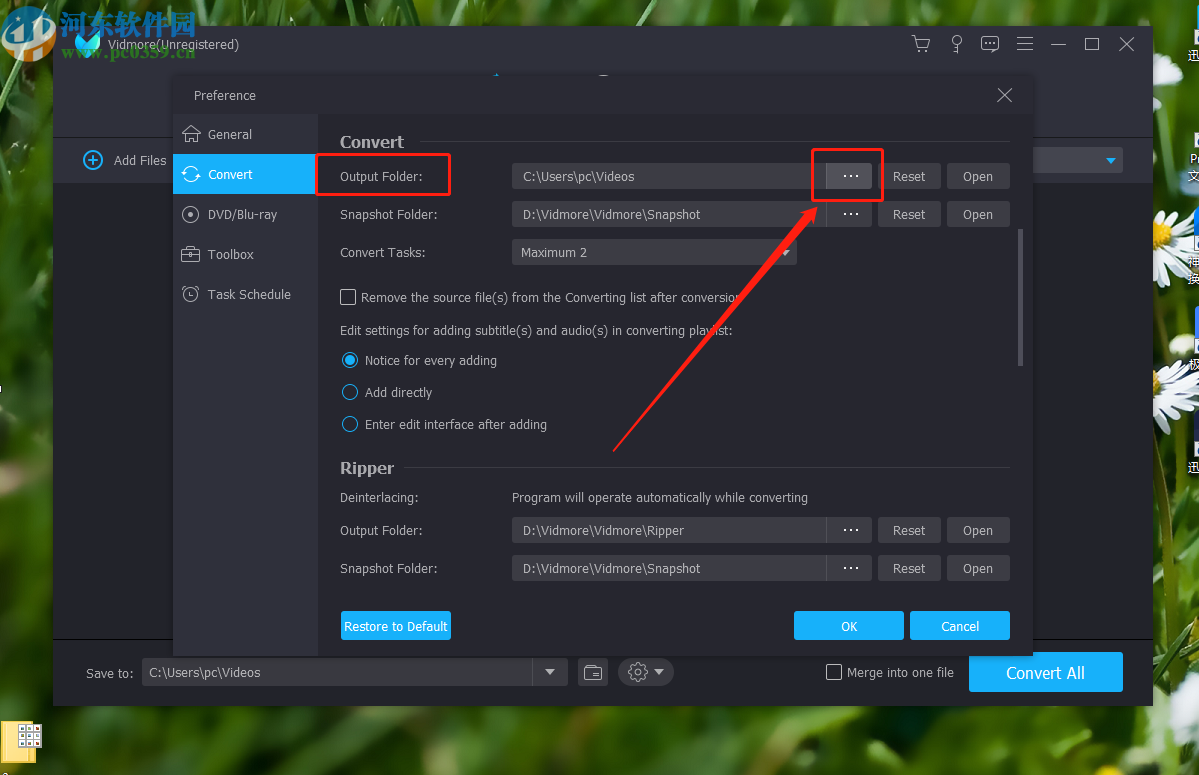Click the D:\Vidmore\Vidmore\Ripper path field

(x=669, y=530)
